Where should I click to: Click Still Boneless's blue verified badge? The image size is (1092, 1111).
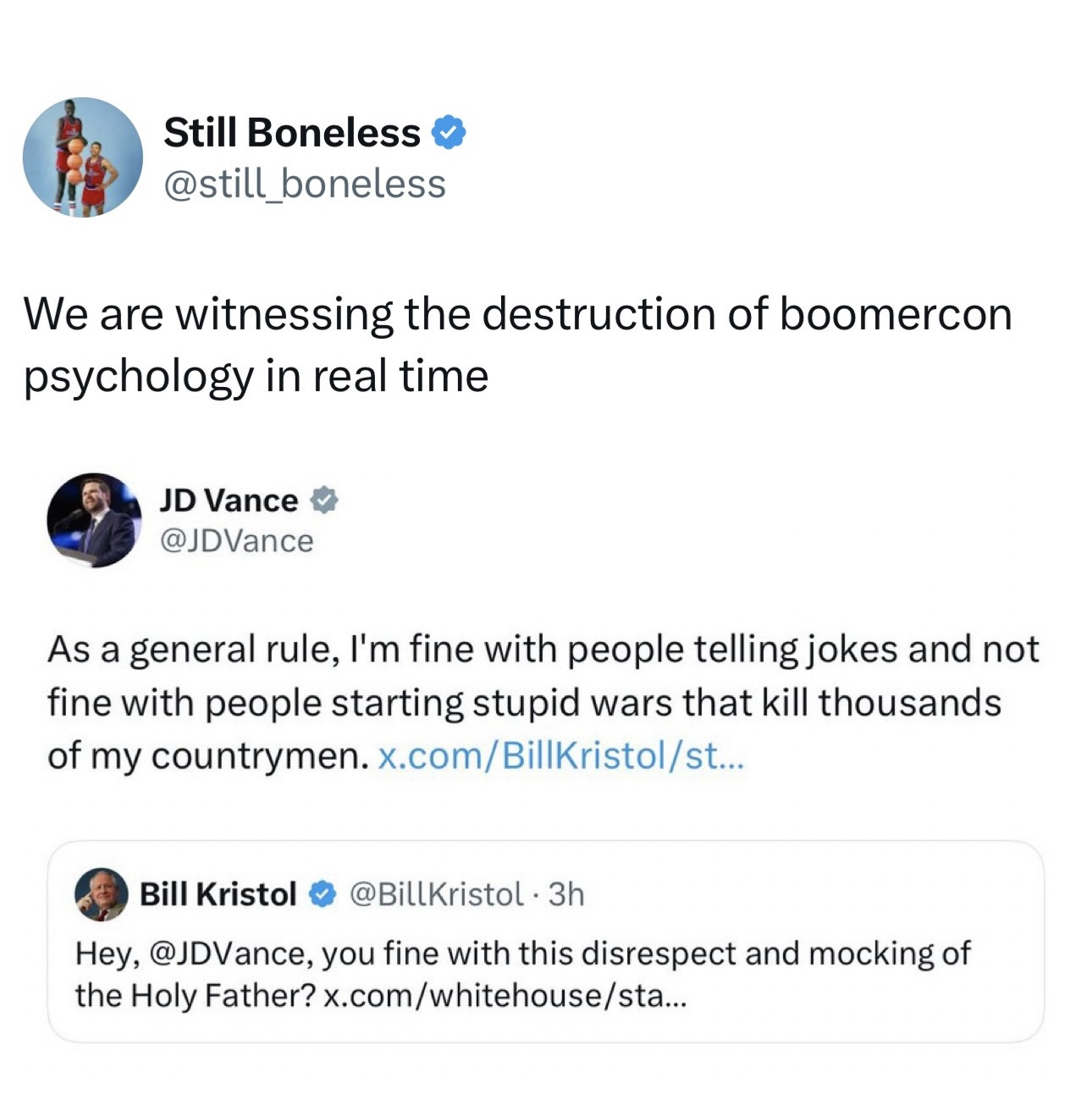coord(449,133)
